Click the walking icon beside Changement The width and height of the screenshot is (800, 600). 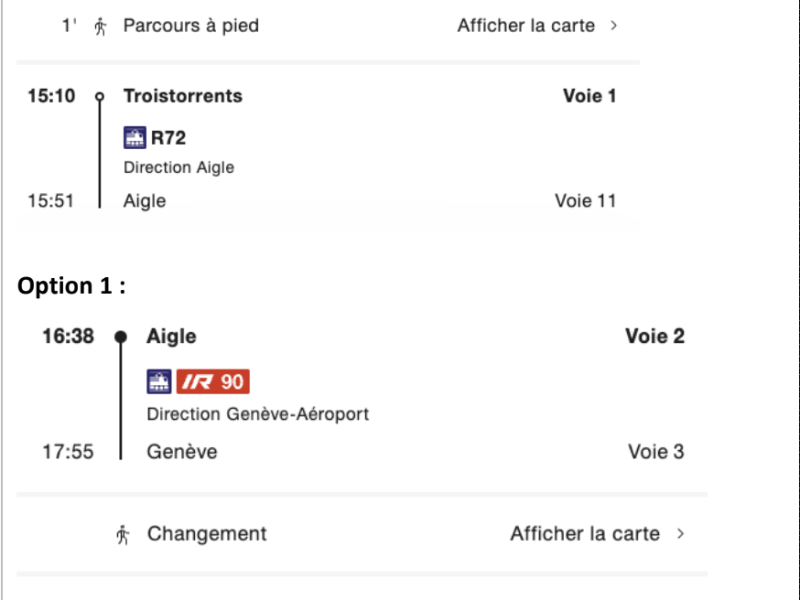point(122,535)
